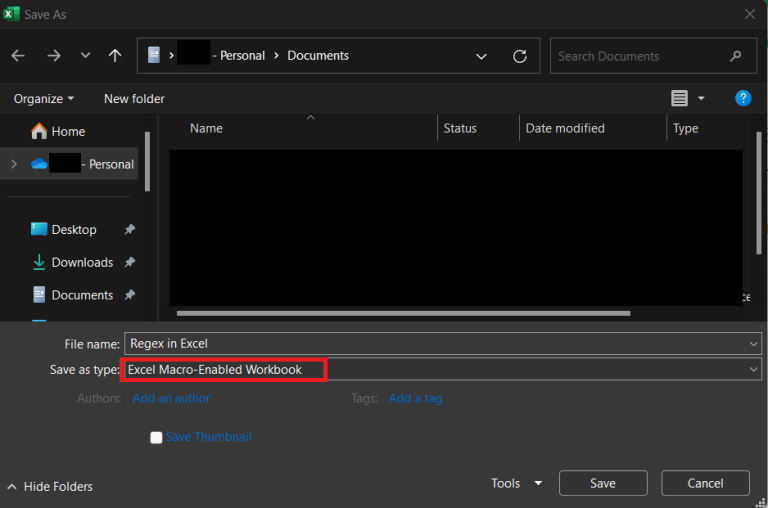This screenshot has width=768, height=508.
Task: Click the search magnifier icon
Action: pyautogui.click(x=736, y=56)
